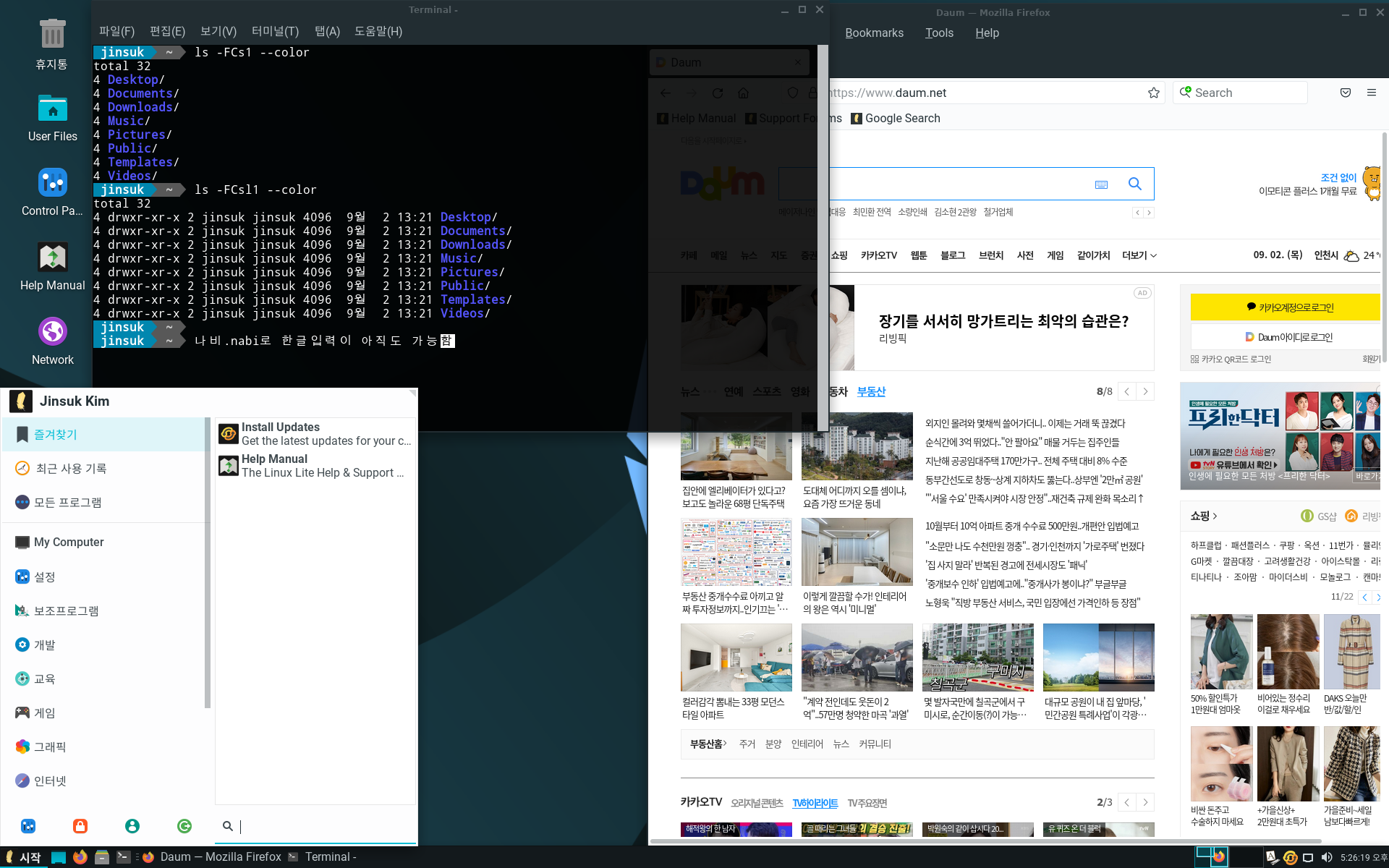Click the Daum search magnifier icon
1389x868 pixels.
click(1135, 184)
